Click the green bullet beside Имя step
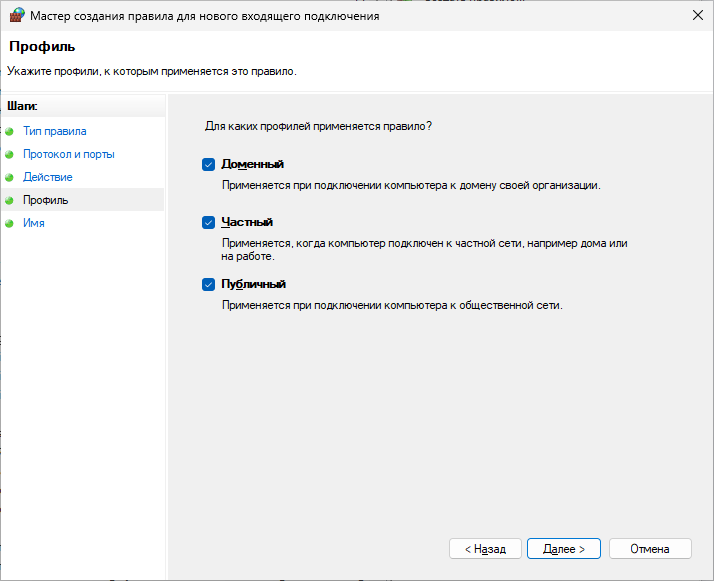Viewport: 714px width, 581px height. 10,224
